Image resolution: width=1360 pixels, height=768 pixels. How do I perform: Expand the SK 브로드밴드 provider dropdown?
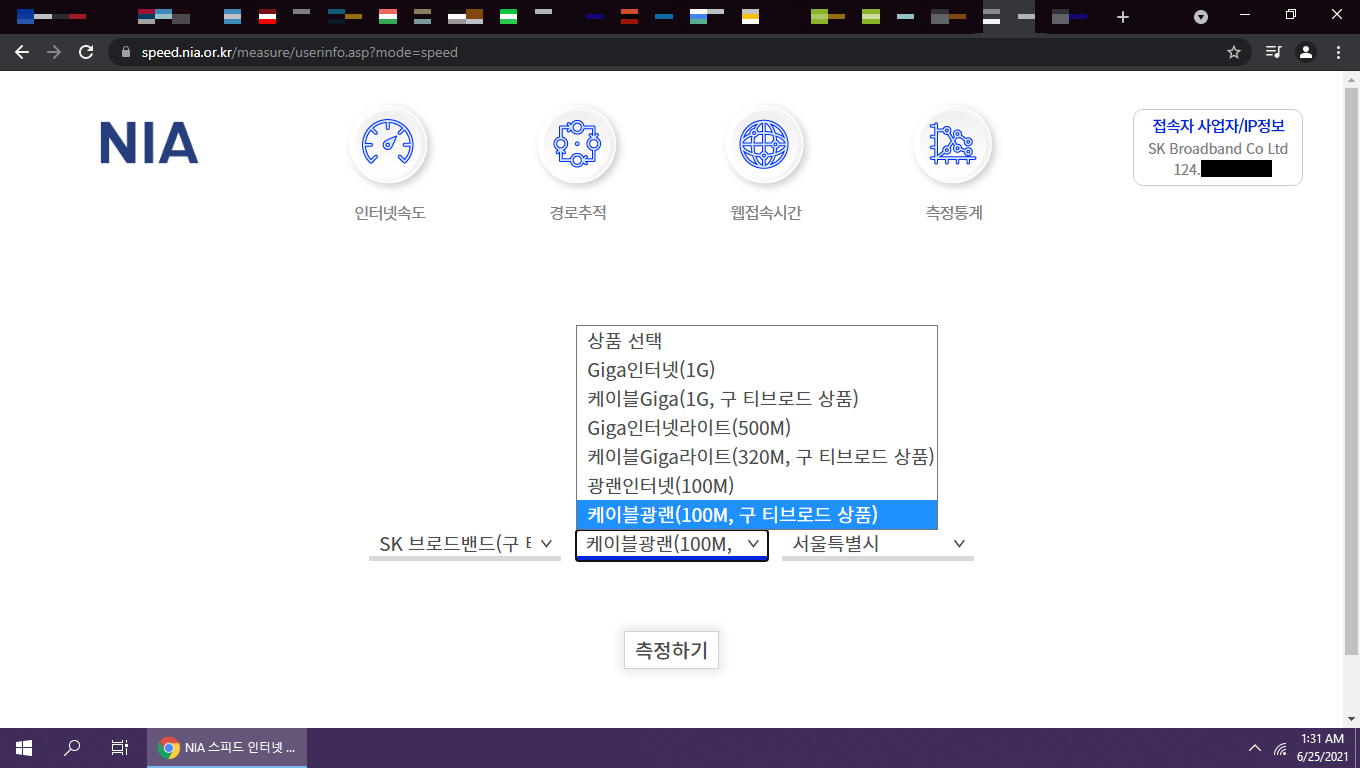(465, 544)
